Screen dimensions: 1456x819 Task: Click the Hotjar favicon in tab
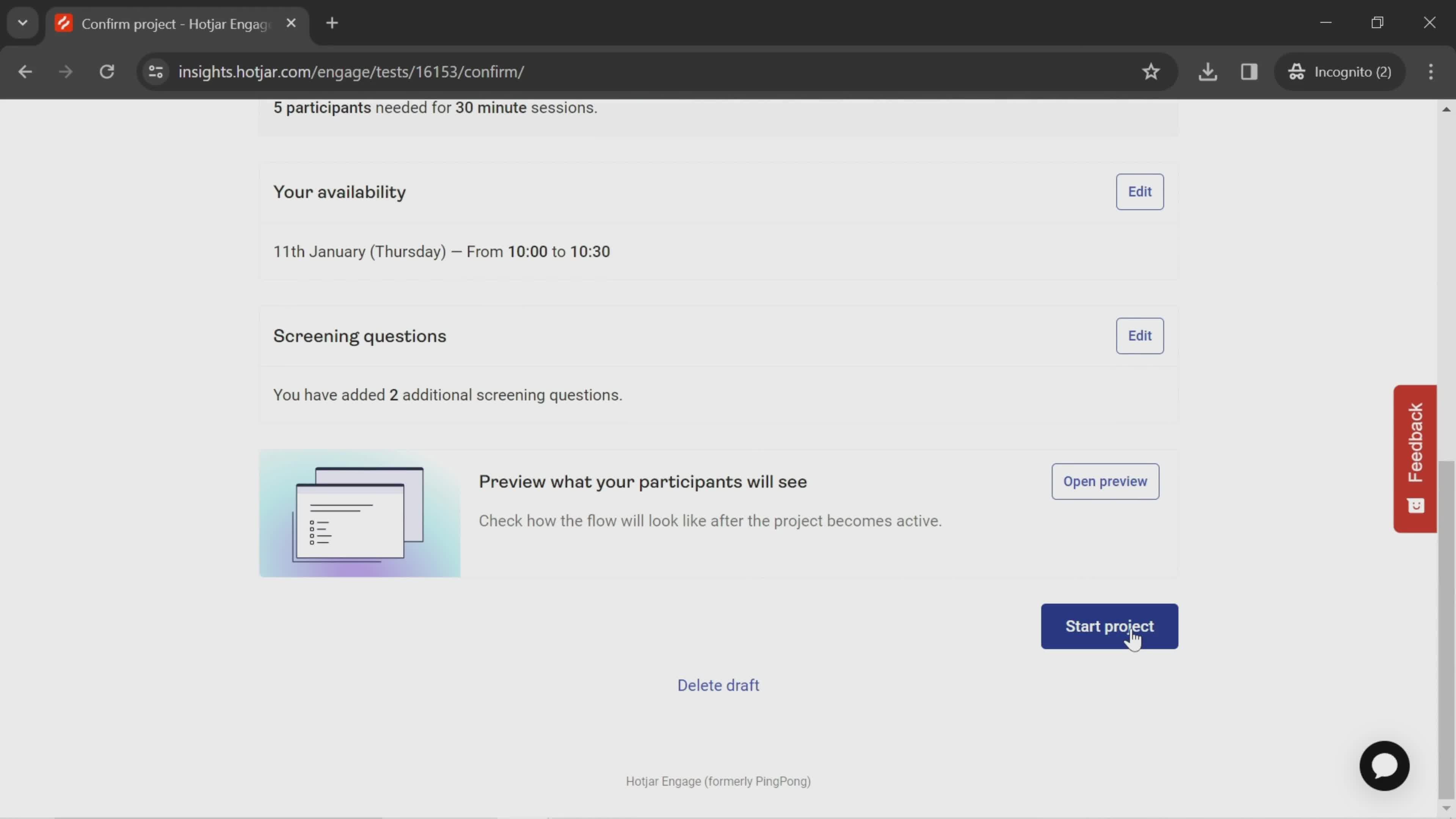coord(64,23)
